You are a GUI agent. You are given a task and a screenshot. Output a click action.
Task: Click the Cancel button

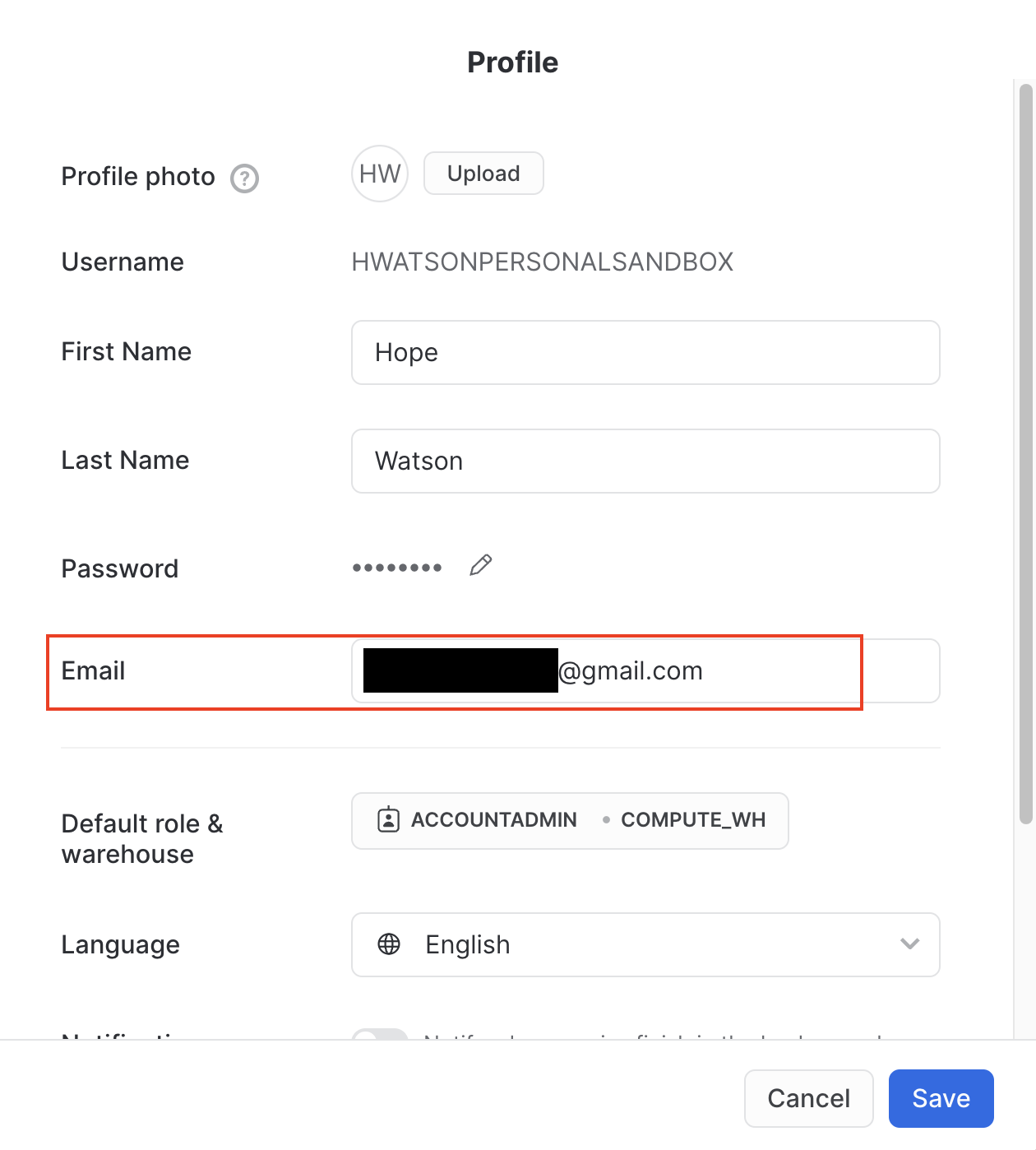(808, 1098)
